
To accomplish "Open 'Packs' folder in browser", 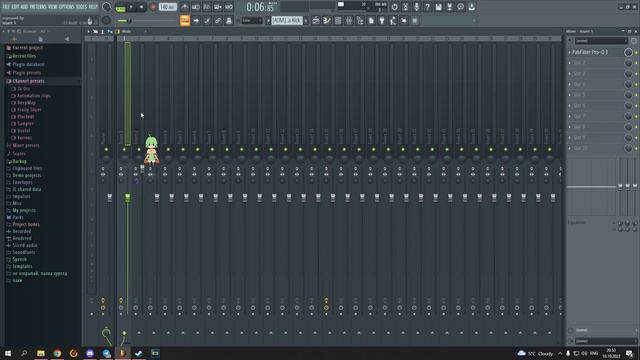I will pyautogui.click(x=18, y=218).
